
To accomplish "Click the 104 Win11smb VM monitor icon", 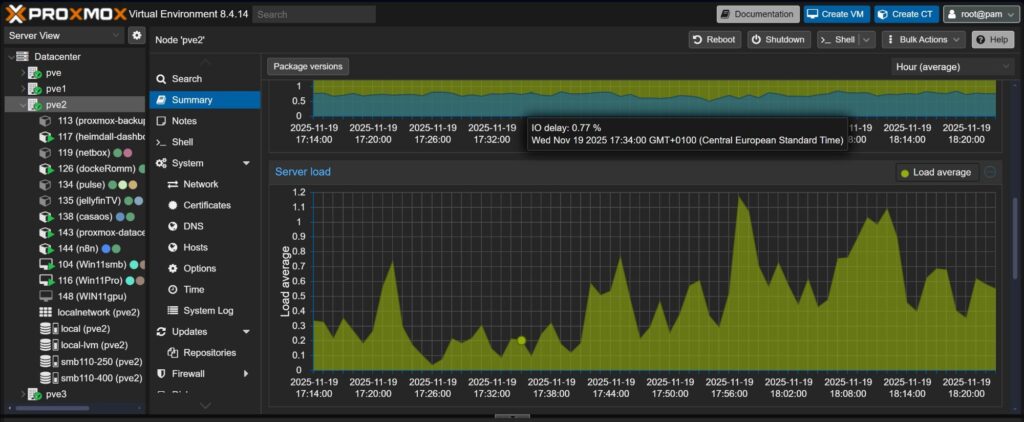I will 46,264.
